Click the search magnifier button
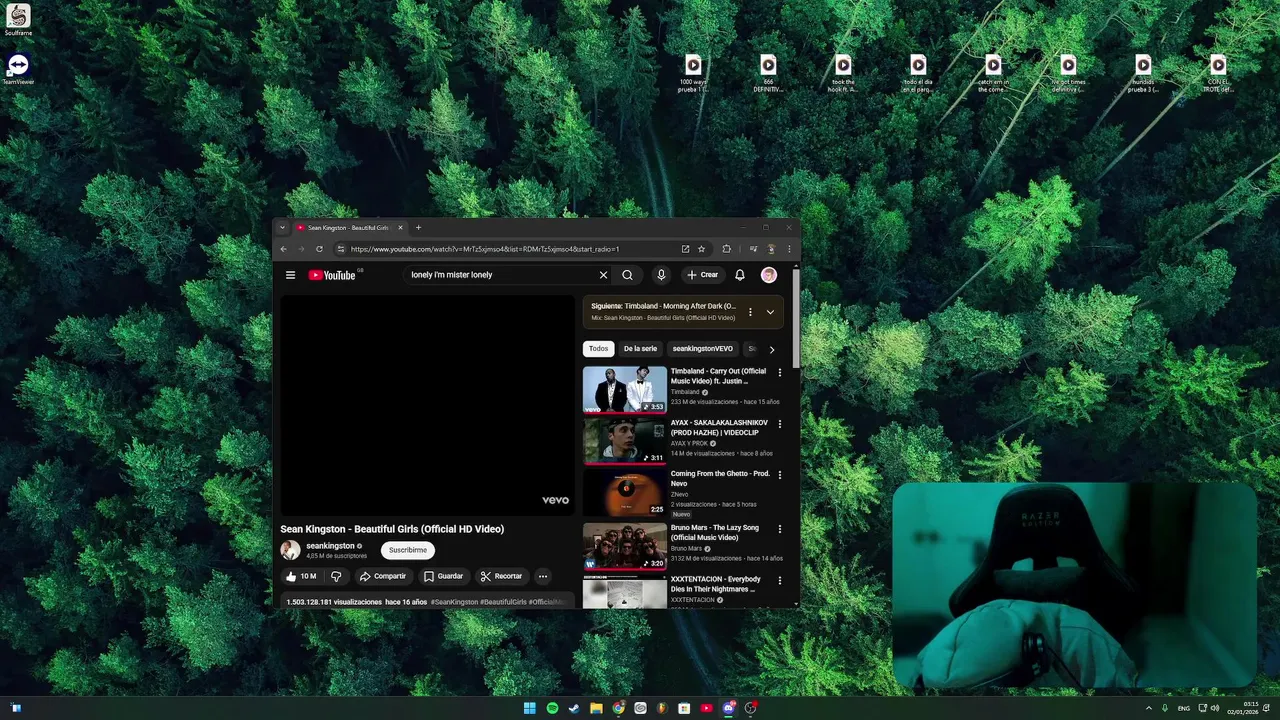 click(627, 275)
